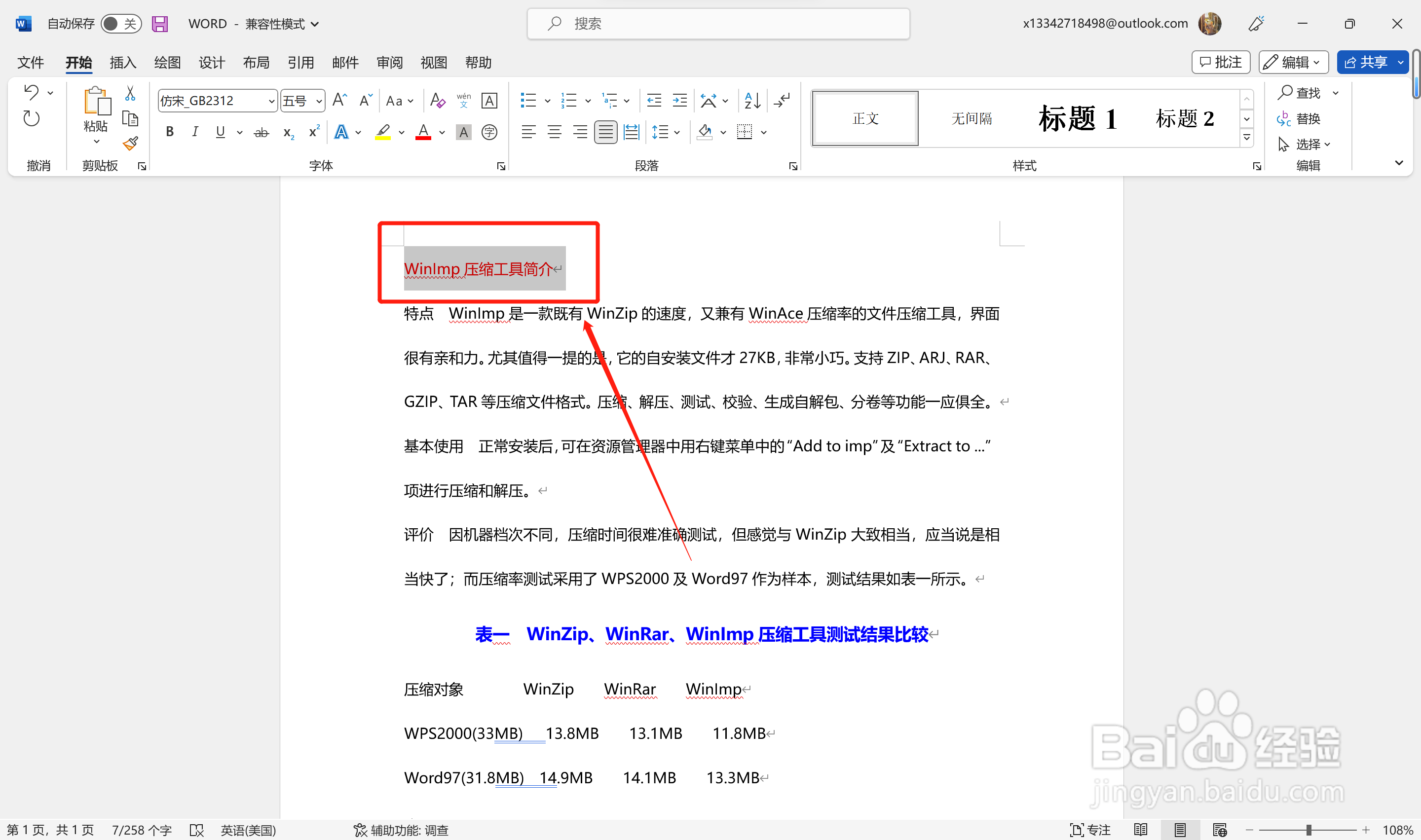Screen dimensions: 1421x840
Task: Click the Increase Indent icon
Action: 679,101
